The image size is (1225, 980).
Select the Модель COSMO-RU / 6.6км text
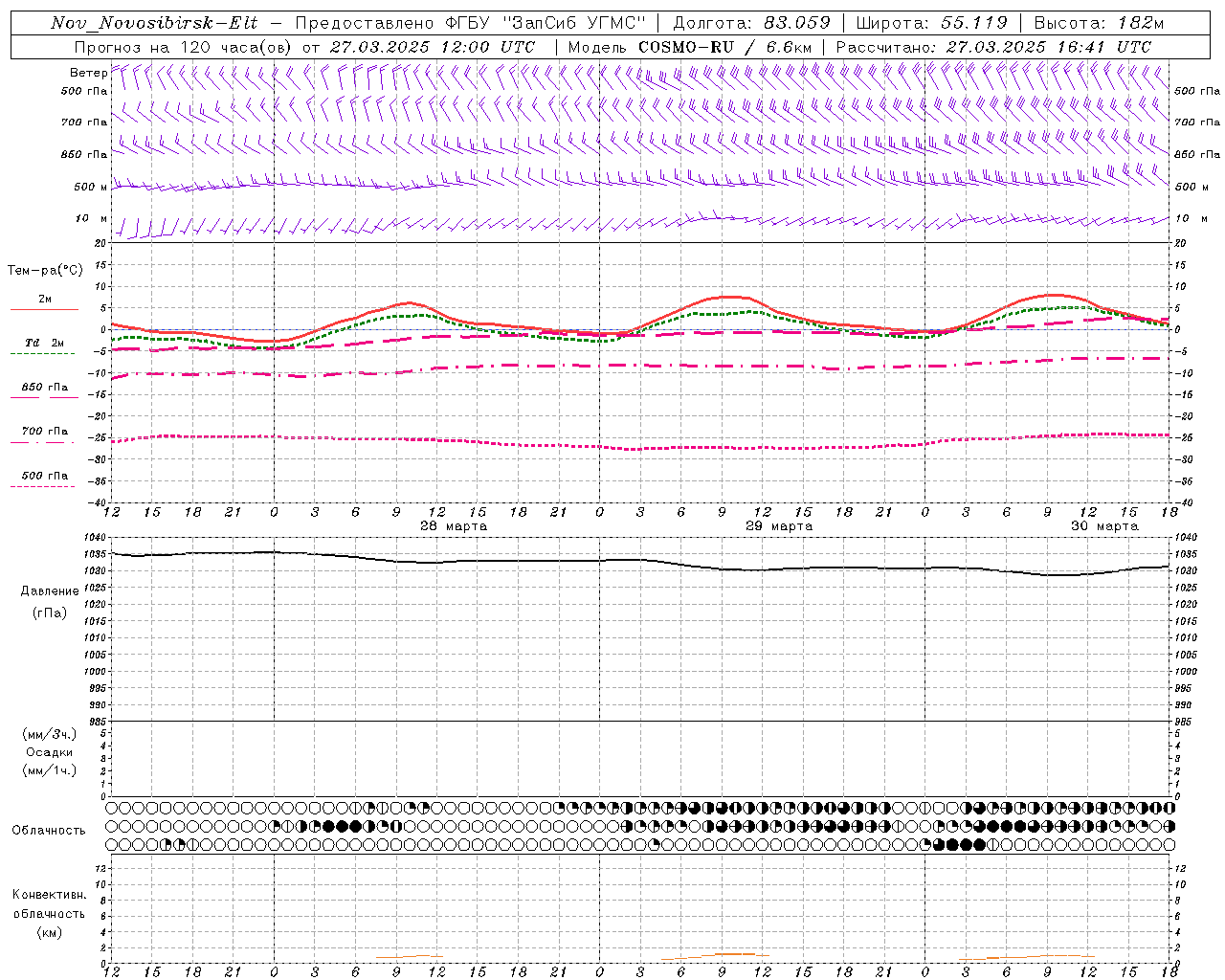point(689,47)
